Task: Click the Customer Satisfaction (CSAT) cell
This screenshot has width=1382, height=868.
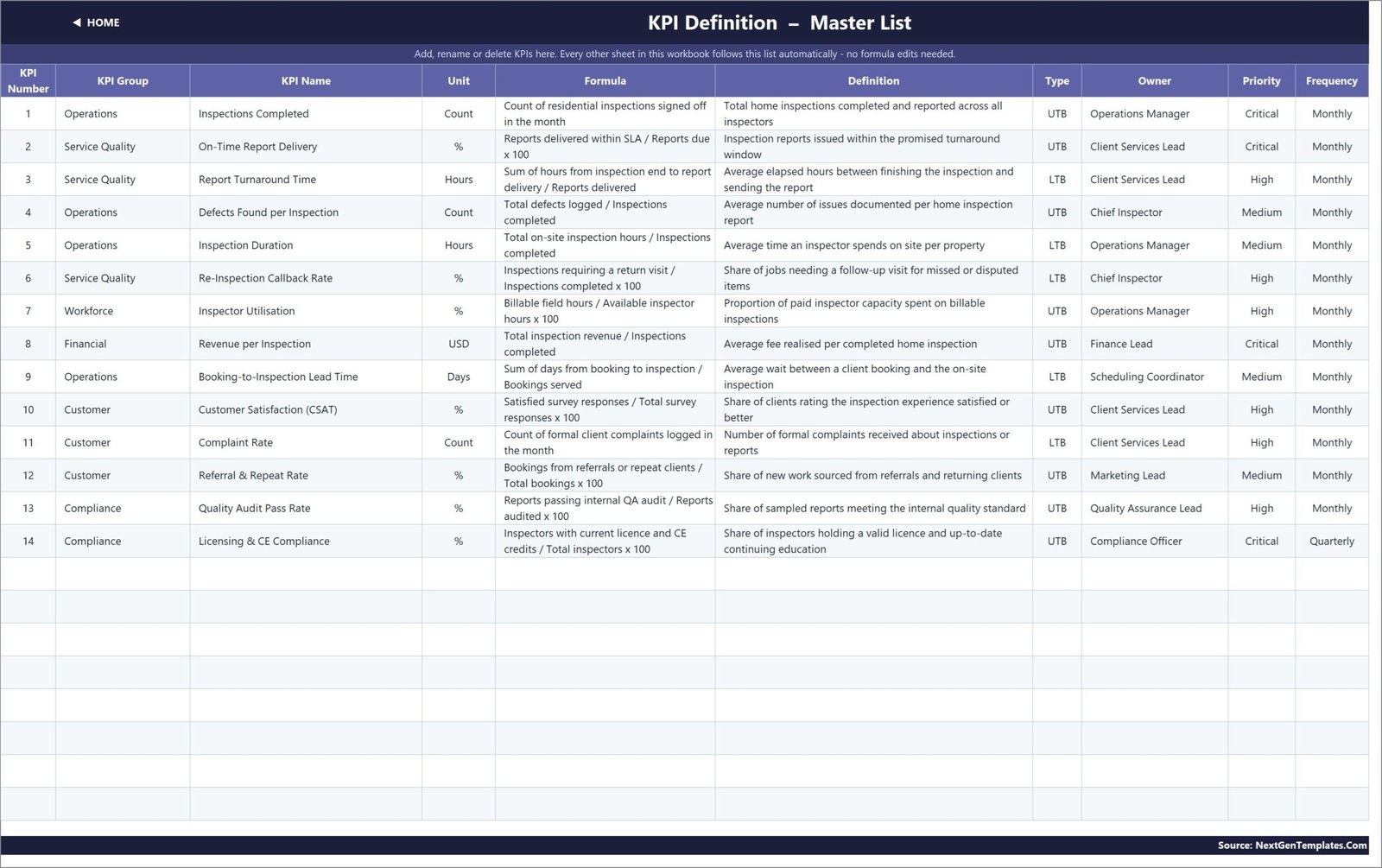Action: pos(306,409)
